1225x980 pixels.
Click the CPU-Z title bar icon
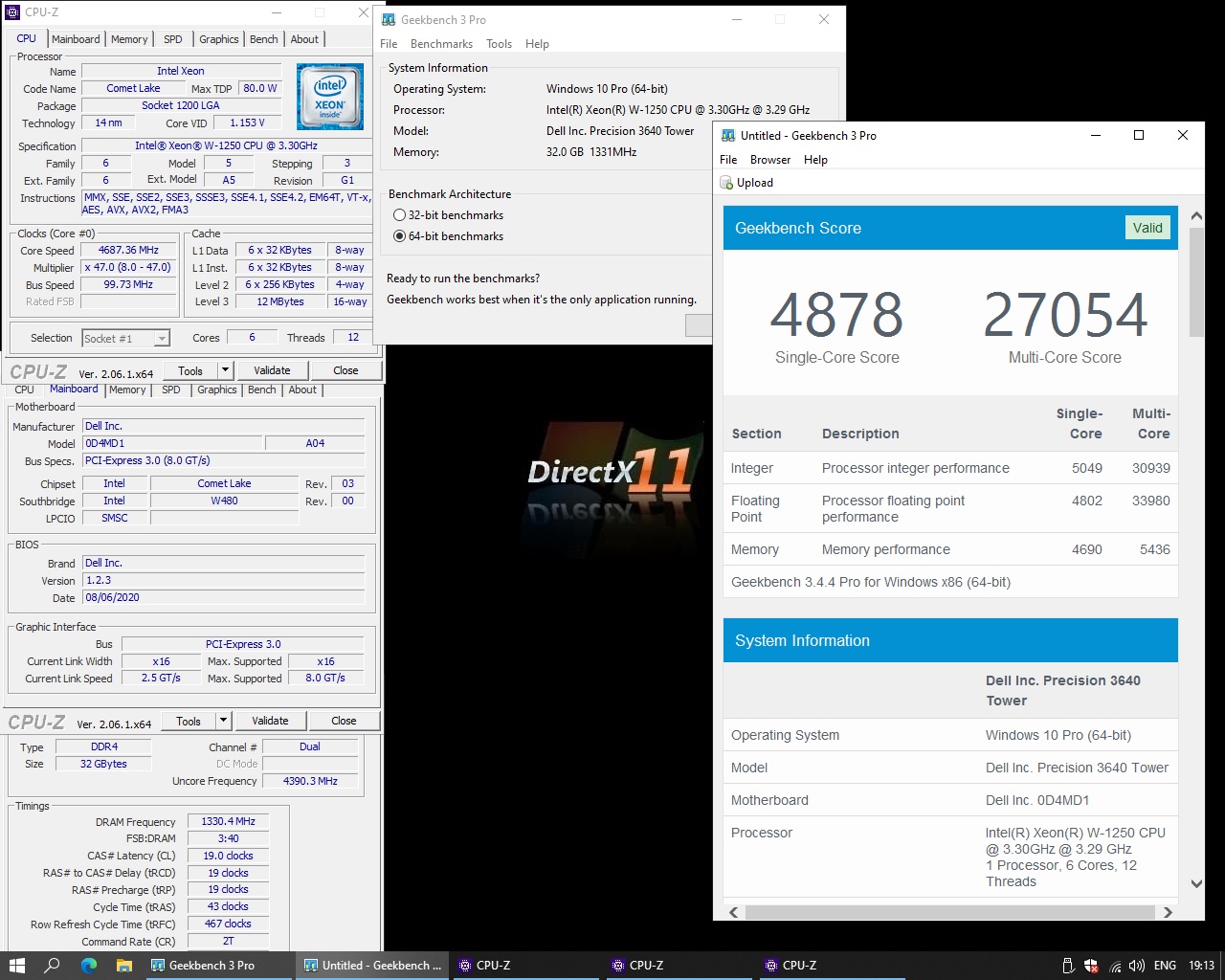coord(12,12)
